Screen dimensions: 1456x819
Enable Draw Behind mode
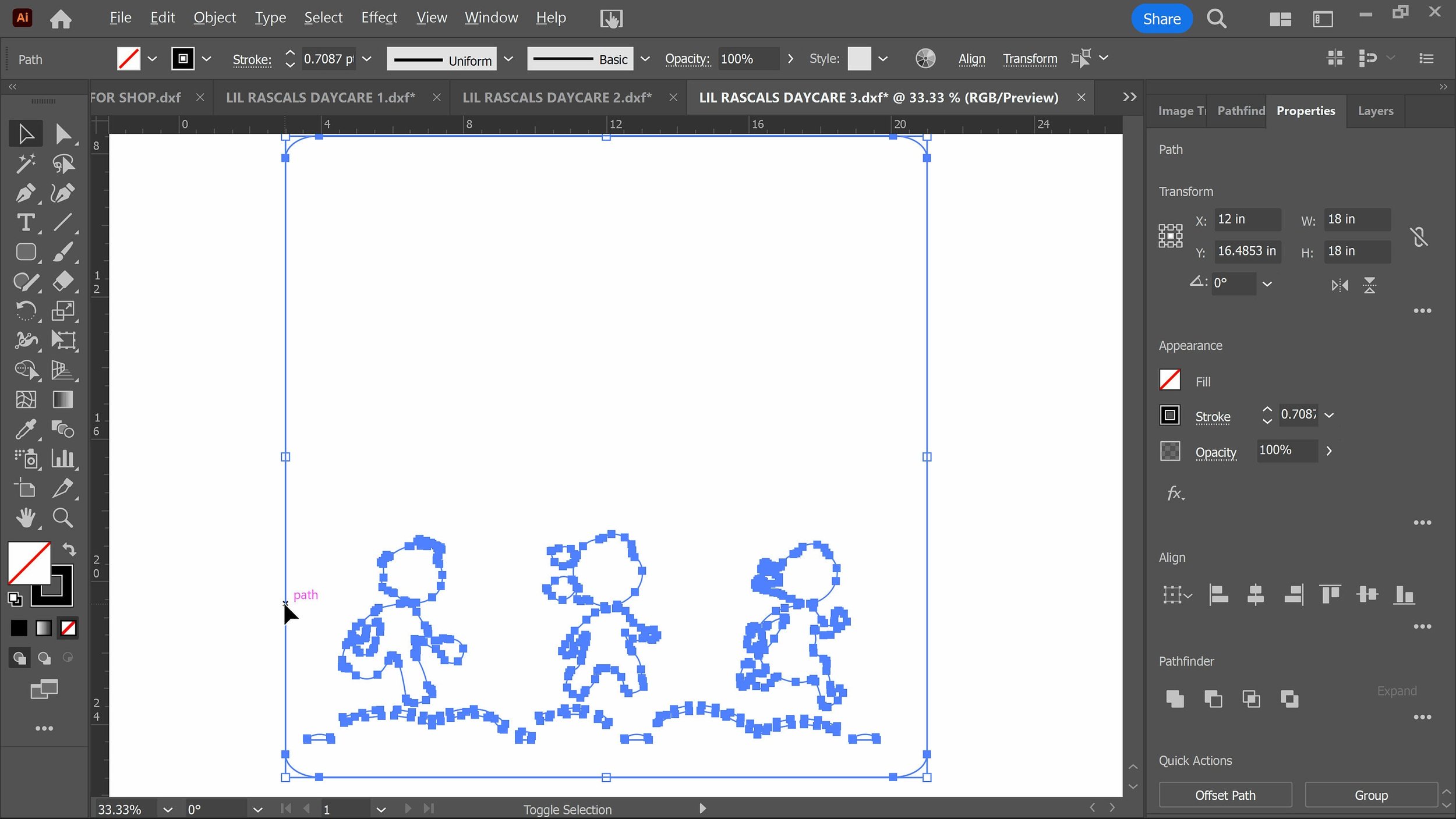[44, 658]
